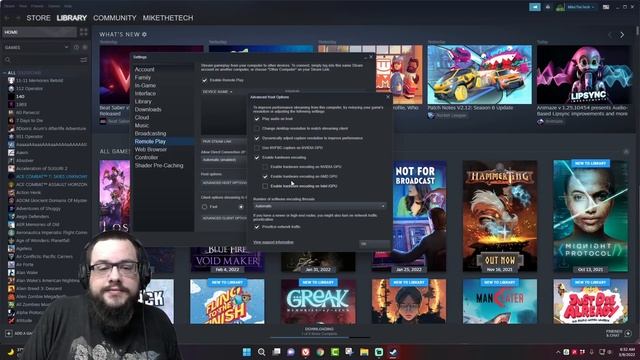
Task: Toggle Play audio on host checkbox
Action: [x=257, y=119]
